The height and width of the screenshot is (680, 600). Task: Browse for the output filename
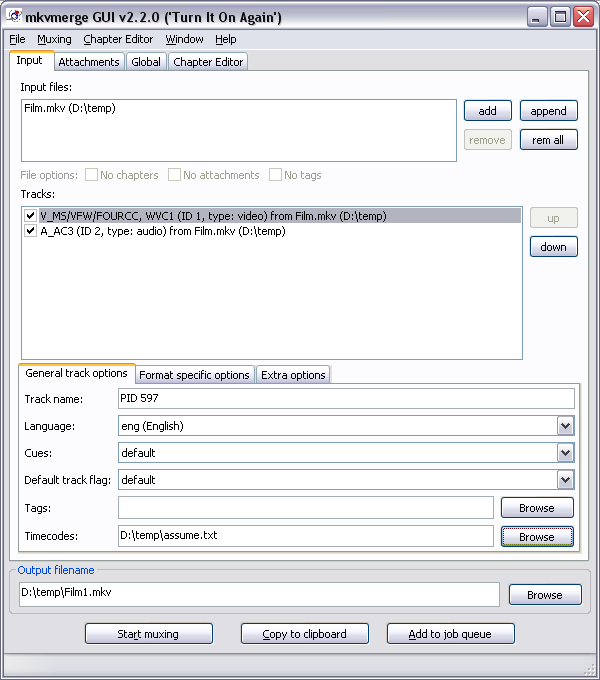coord(544,595)
